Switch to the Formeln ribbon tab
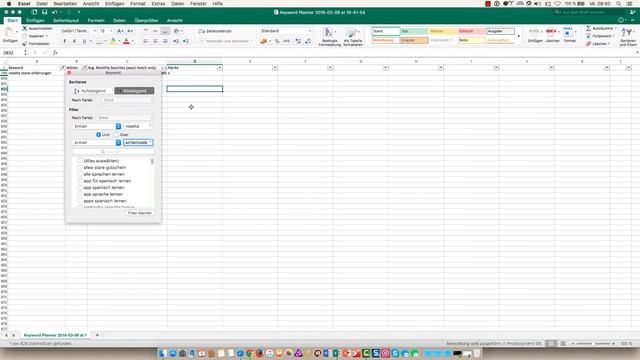The height and width of the screenshot is (360, 640). (96, 20)
